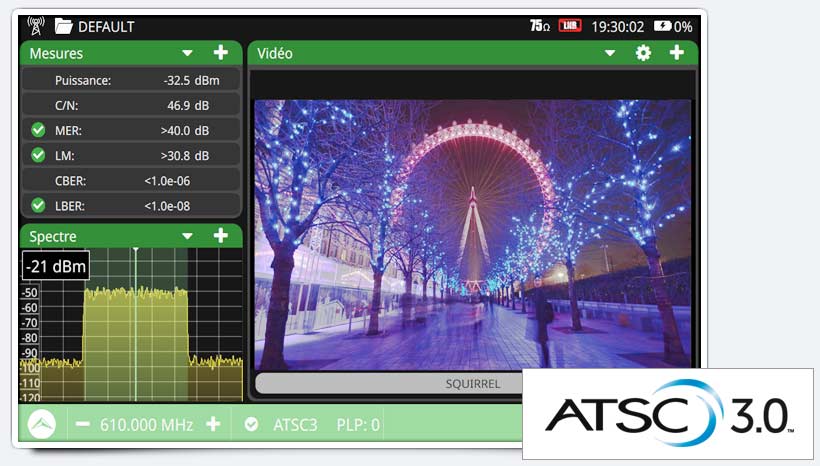Screen dimensions: 820x466
Task: Expand the Mesures panel dropdown arrow
Action: [x=187, y=53]
